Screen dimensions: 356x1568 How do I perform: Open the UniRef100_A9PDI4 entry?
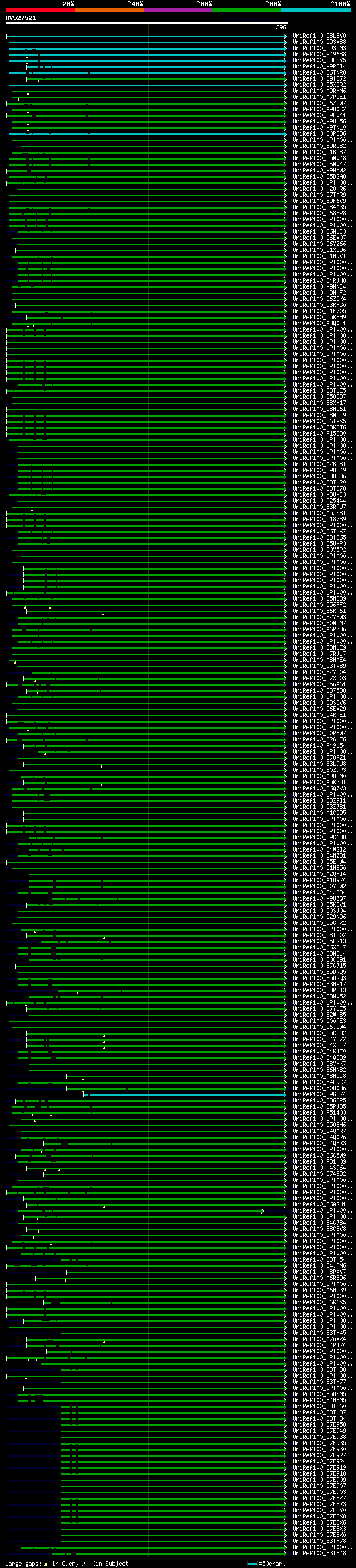point(319,66)
